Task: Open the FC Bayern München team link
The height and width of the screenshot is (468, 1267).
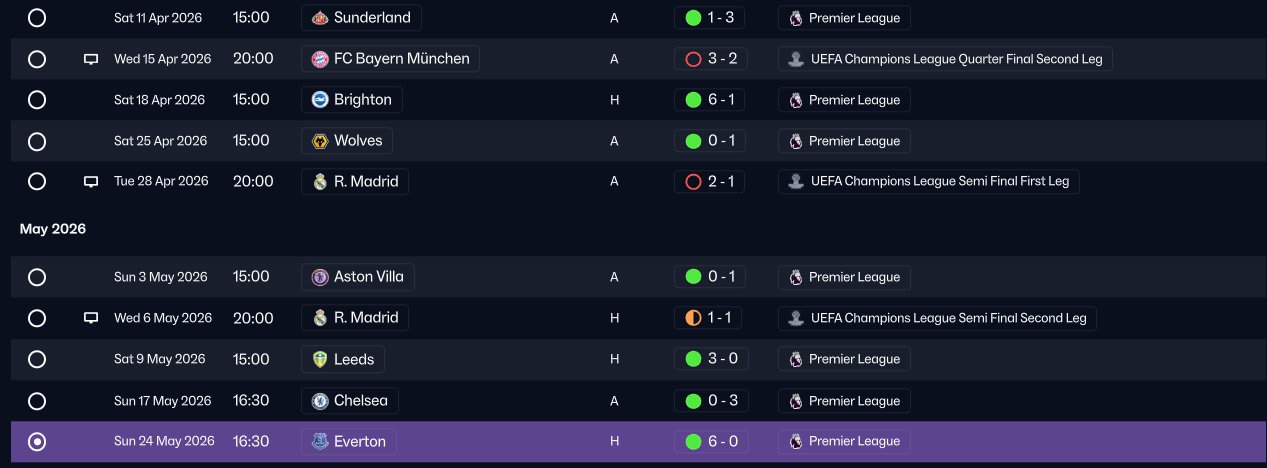Action: [390, 59]
